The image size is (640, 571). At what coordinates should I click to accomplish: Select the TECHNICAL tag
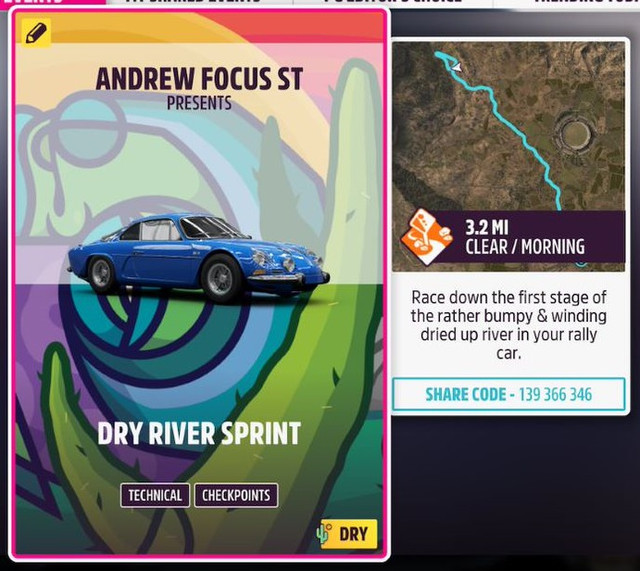coord(155,495)
